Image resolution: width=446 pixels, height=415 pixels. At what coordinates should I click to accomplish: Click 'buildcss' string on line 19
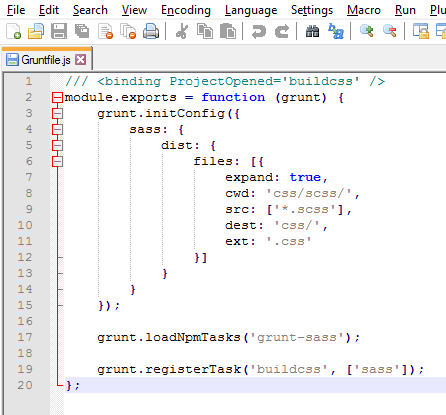(289, 369)
